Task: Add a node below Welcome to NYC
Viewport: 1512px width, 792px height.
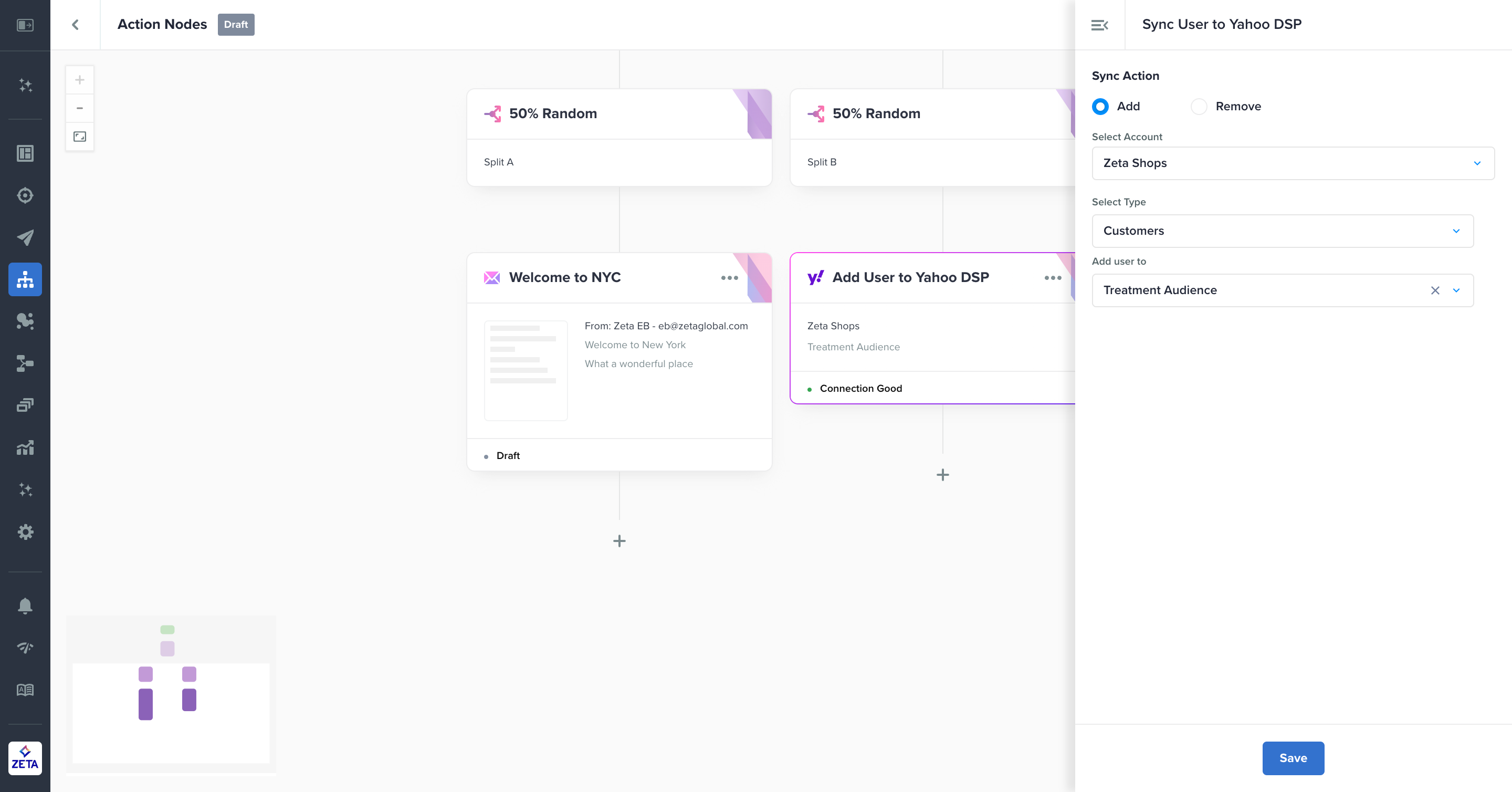Action: click(x=619, y=541)
